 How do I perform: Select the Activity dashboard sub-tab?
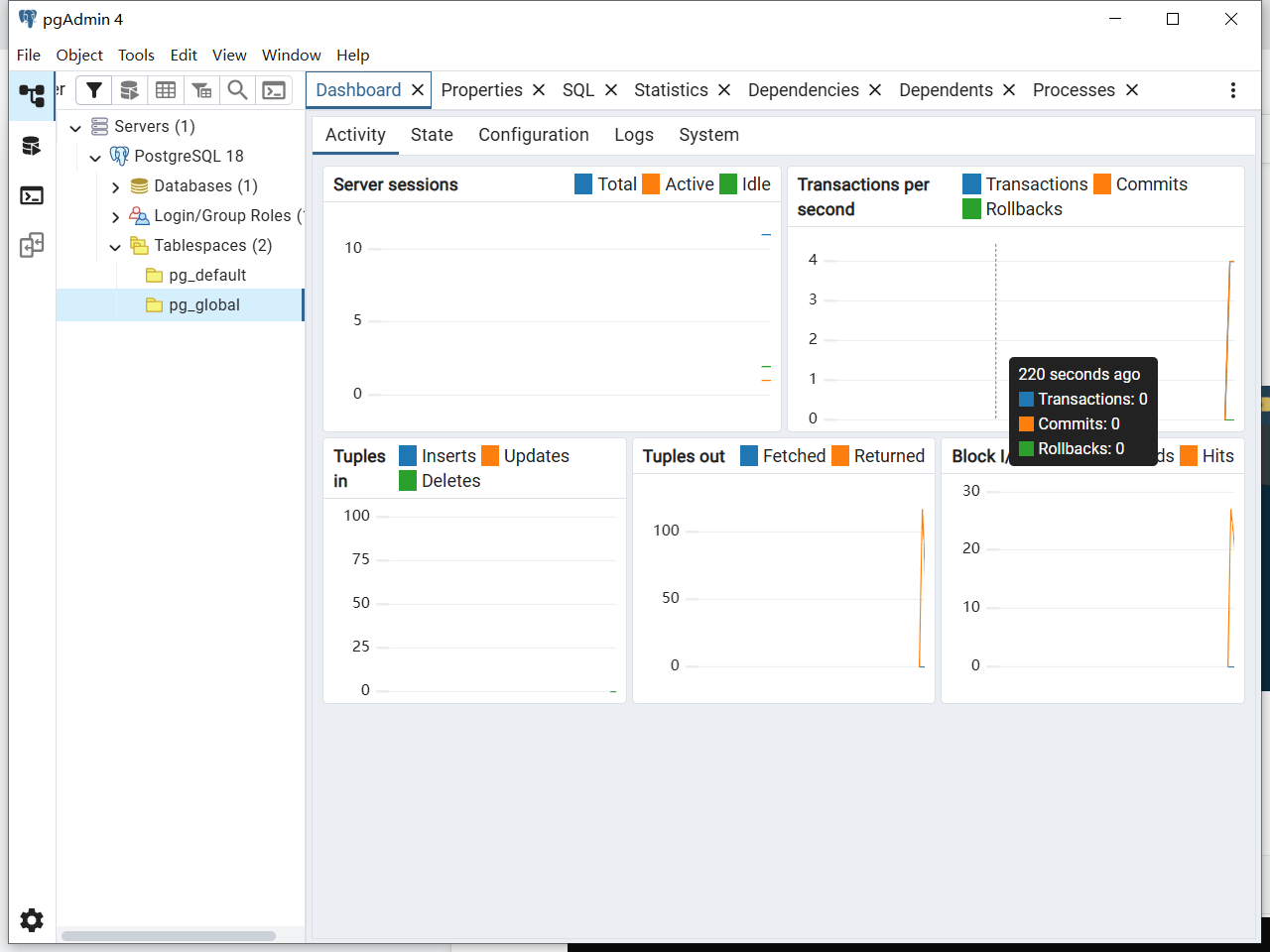(355, 135)
